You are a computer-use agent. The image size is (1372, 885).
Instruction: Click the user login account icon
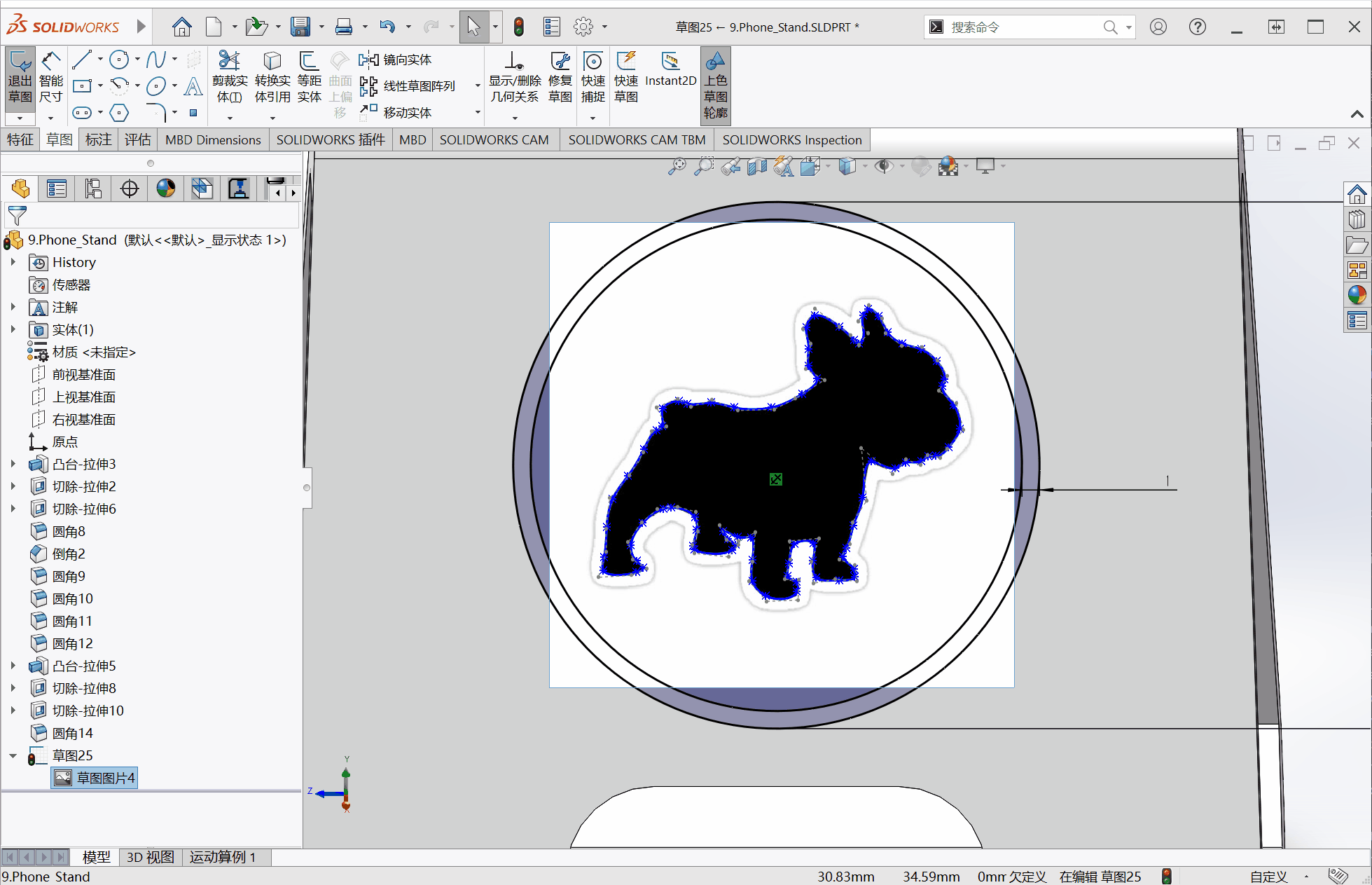pyautogui.click(x=1158, y=27)
